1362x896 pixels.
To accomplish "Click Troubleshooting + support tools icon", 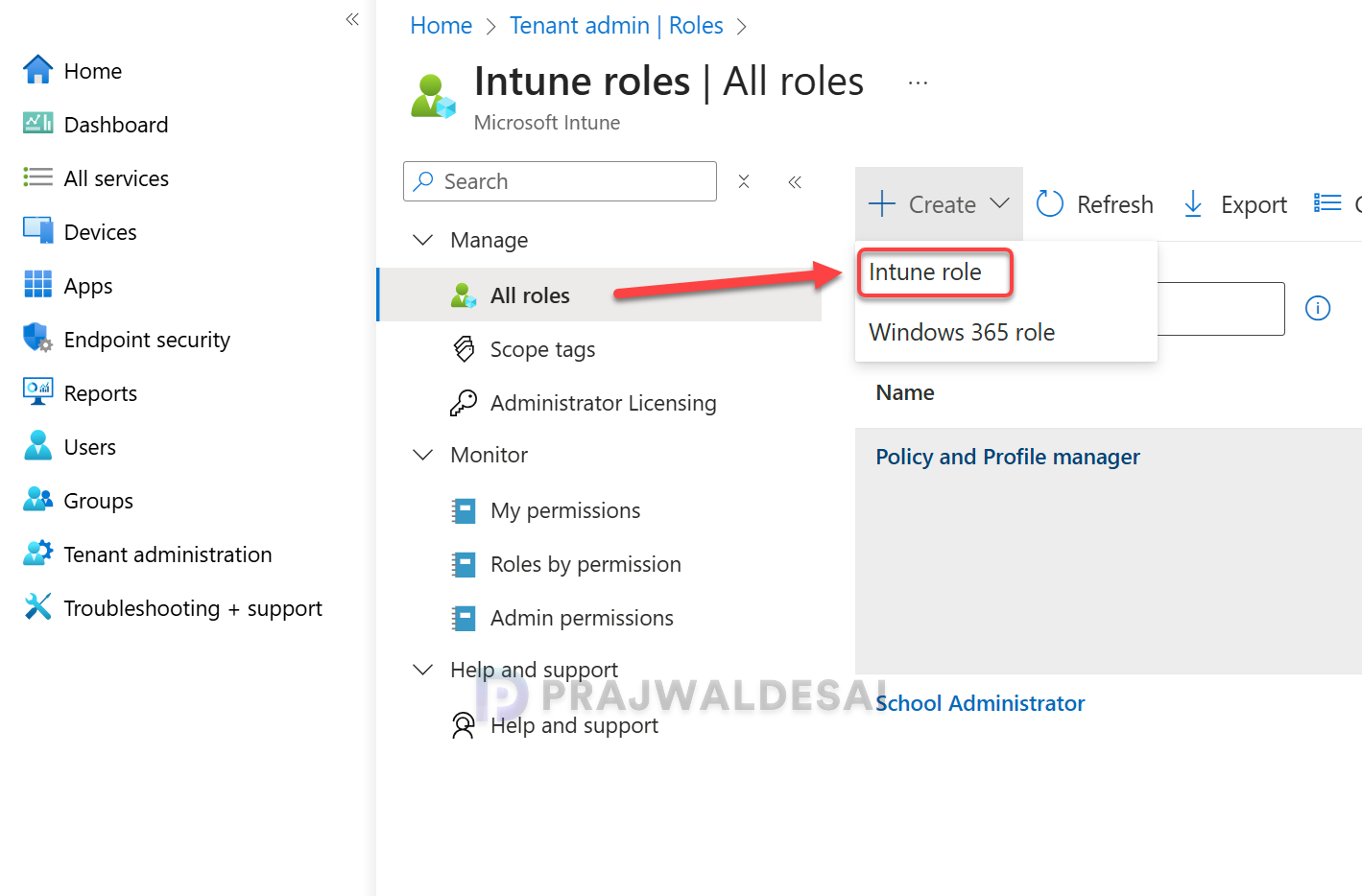I will [x=37, y=606].
